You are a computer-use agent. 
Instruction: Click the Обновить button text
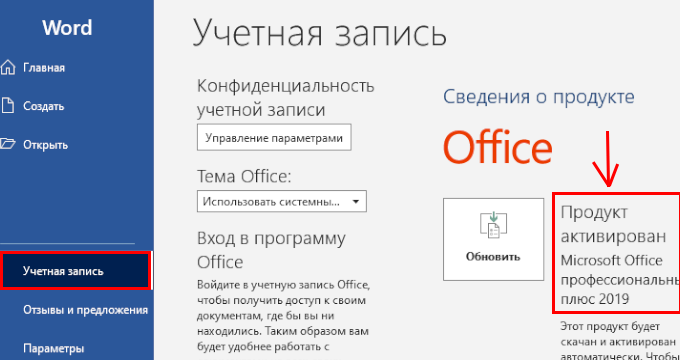(493, 256)
